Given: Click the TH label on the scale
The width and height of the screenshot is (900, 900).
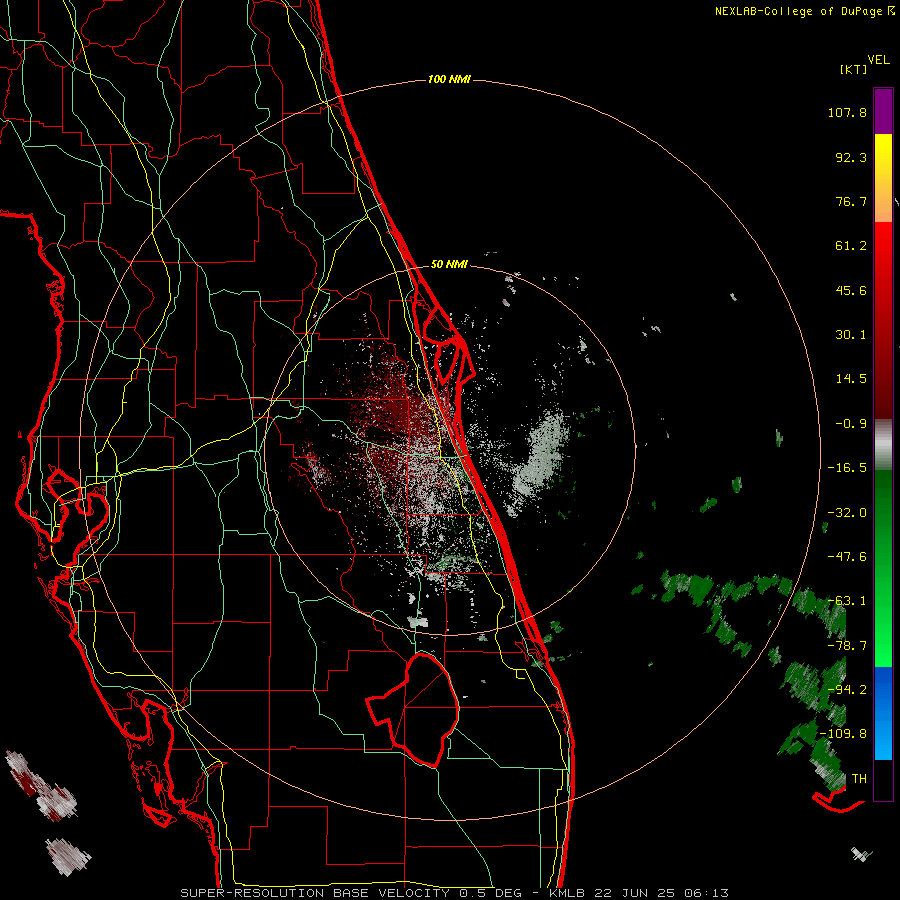Looking at the screenshot, I should [x=859, y=779].
